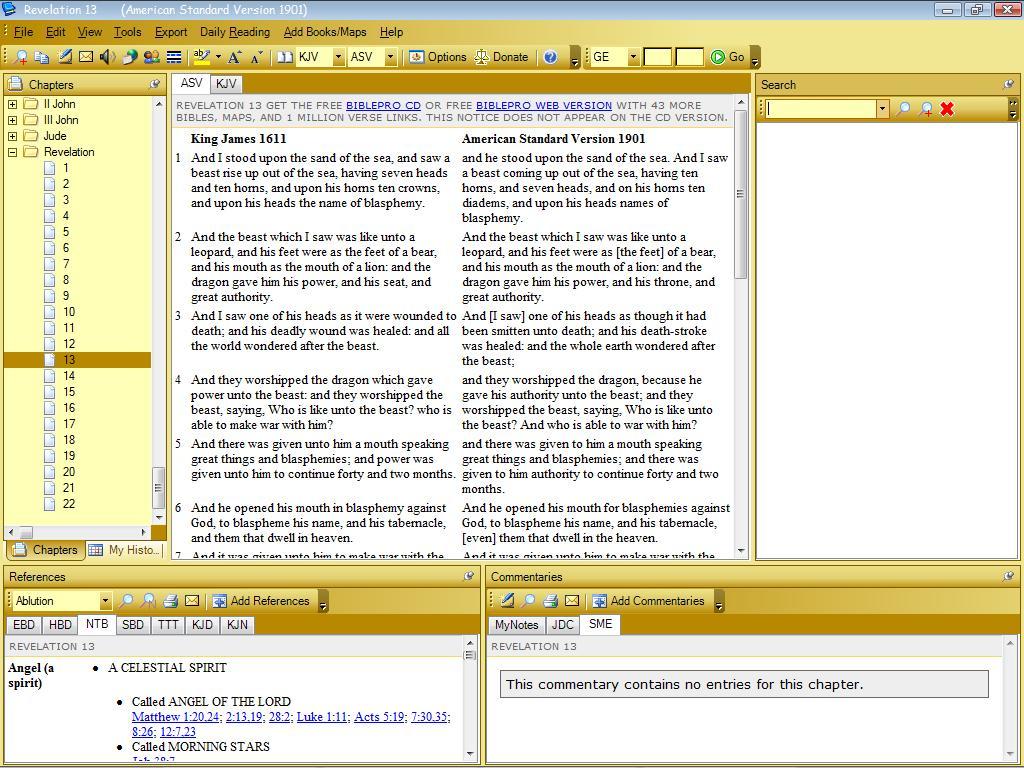Open the search box dropdown arrow
Image resolution: width=1024 pixels, height=768 pixels.
coord(883,109)
